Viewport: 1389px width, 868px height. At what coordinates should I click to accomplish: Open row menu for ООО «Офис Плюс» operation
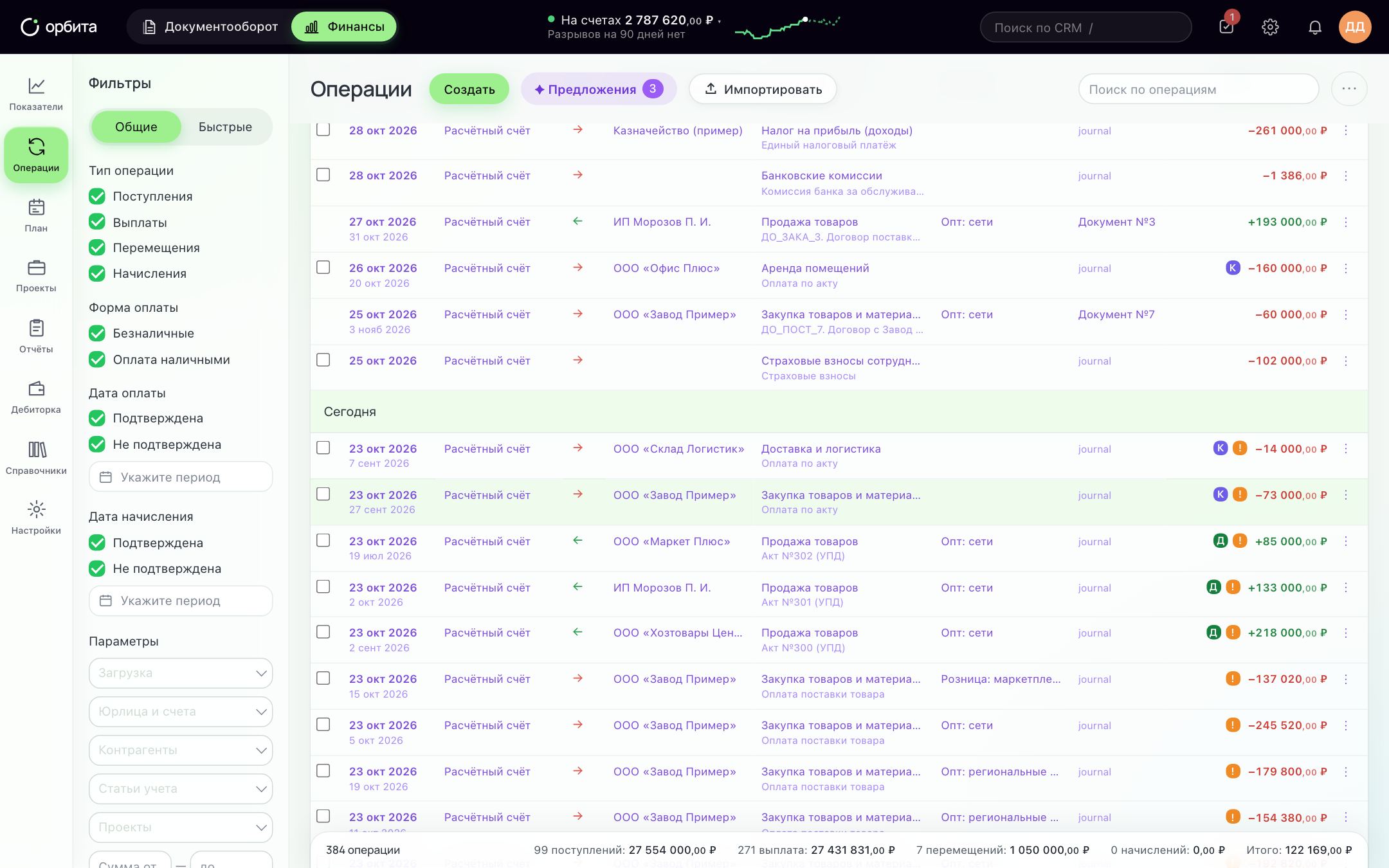click(x=1346, y=268)
